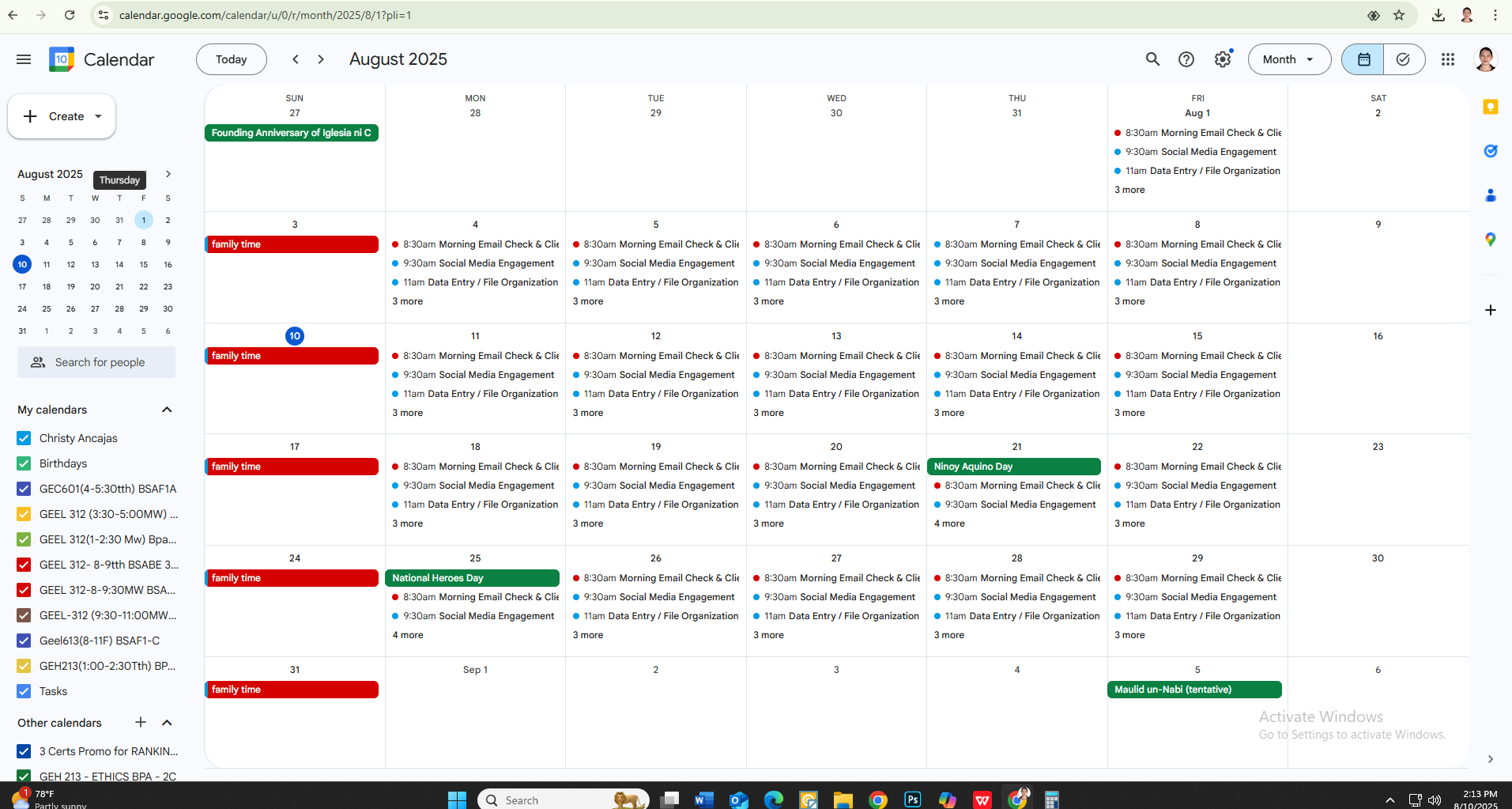1512x809 pixels.
Task: Open Ninoy Aquino Day event
Action: (1014, 467)
